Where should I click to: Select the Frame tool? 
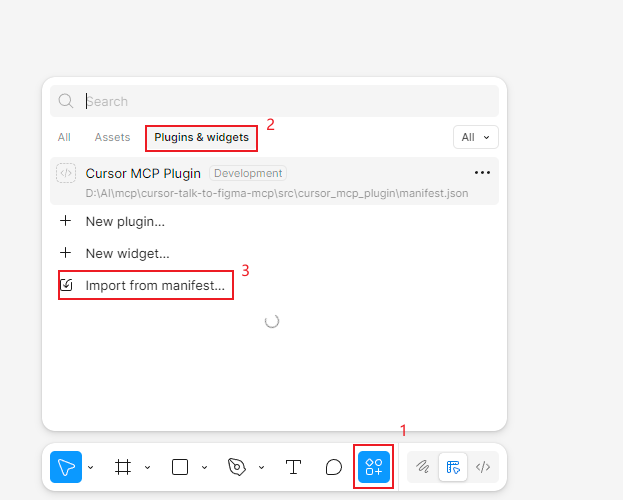[x=123, y=467]
